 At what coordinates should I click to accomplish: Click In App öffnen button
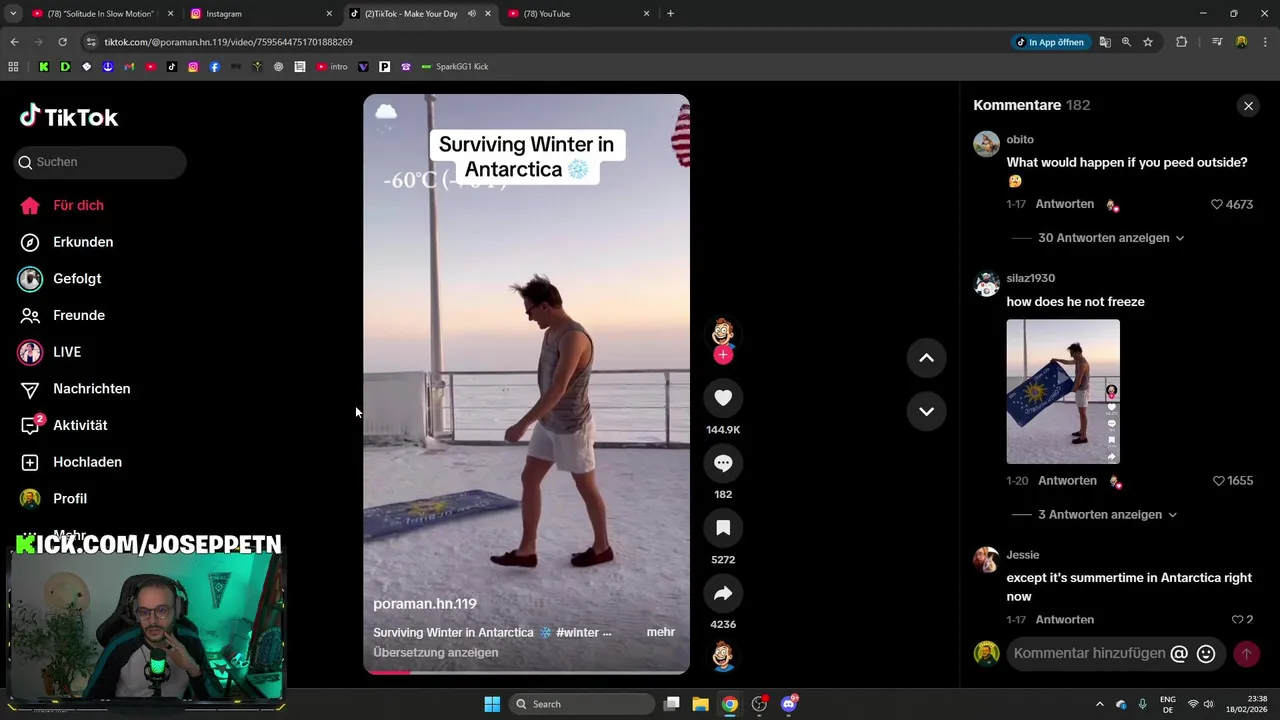(x=1050, y=42)
